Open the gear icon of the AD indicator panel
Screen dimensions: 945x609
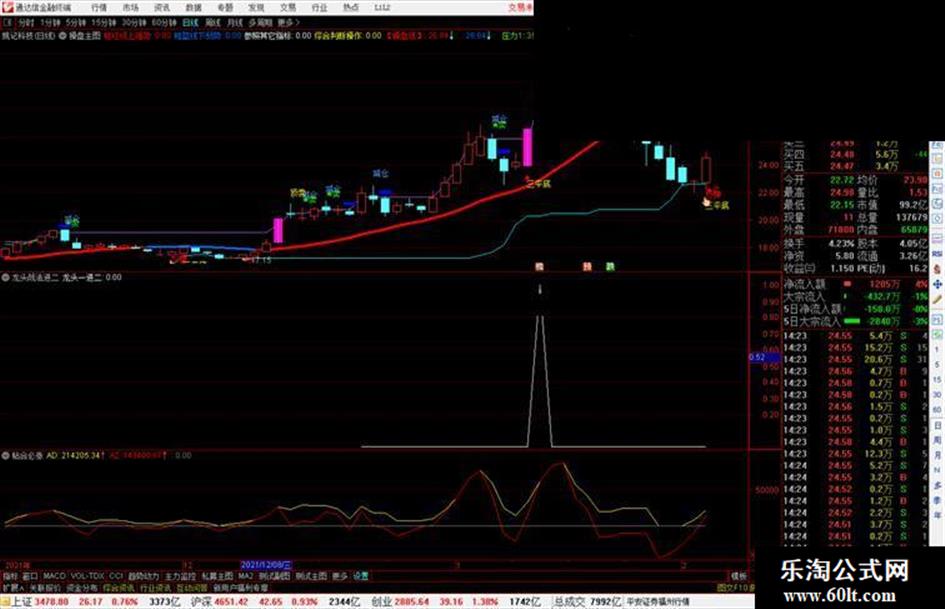(x=5, y=456)
